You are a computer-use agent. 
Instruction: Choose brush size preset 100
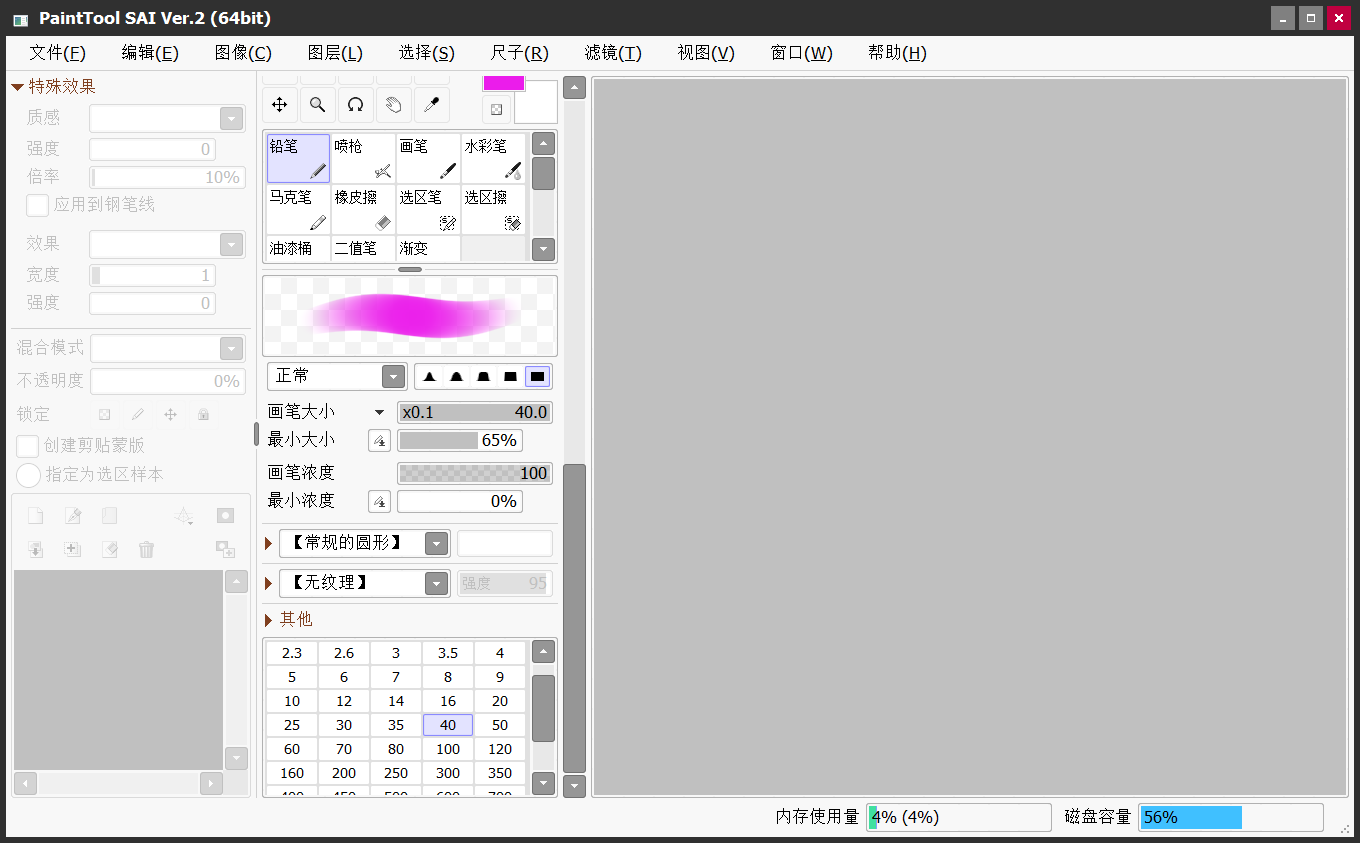pos(447,749)
